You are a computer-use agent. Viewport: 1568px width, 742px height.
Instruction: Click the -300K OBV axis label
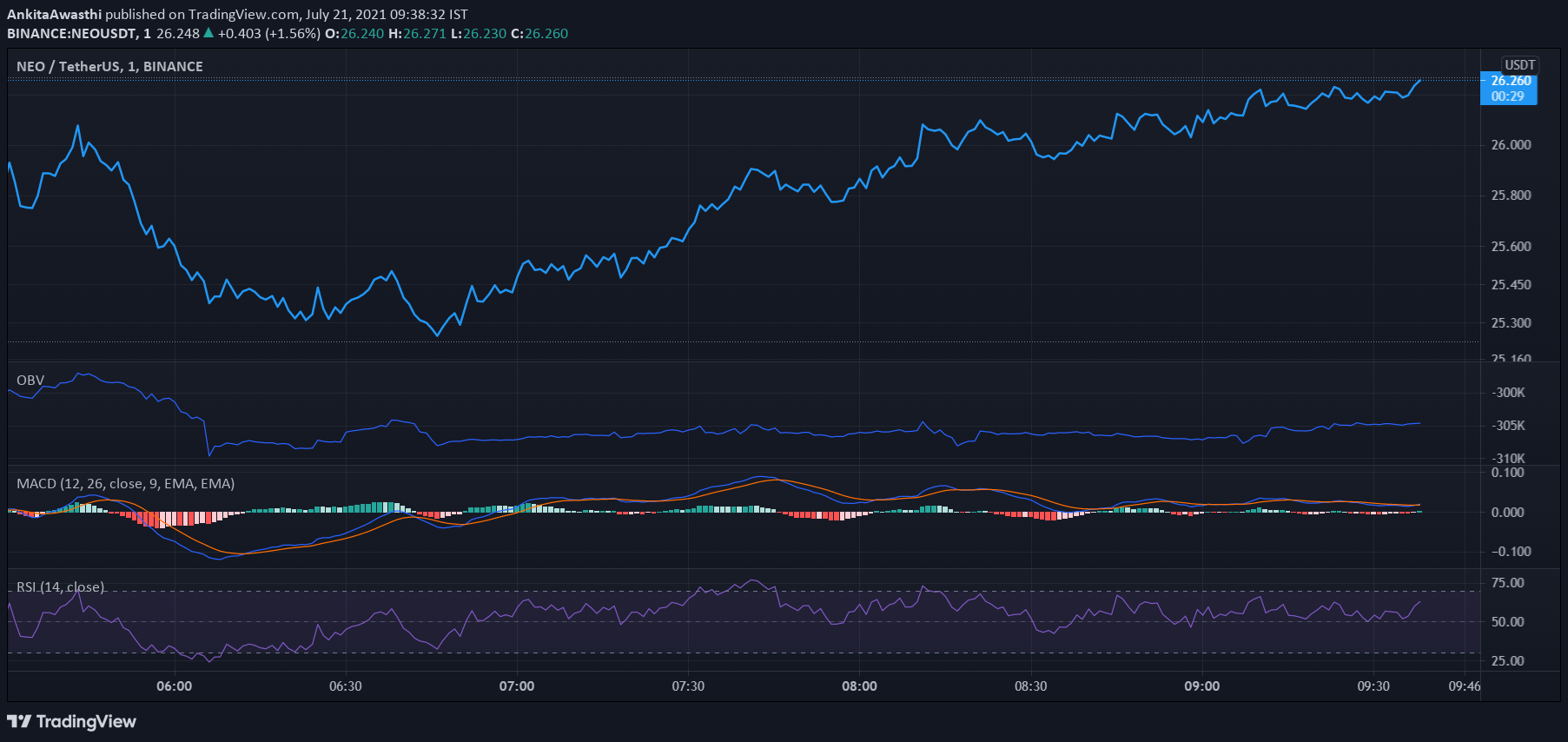coord(1509,393)
